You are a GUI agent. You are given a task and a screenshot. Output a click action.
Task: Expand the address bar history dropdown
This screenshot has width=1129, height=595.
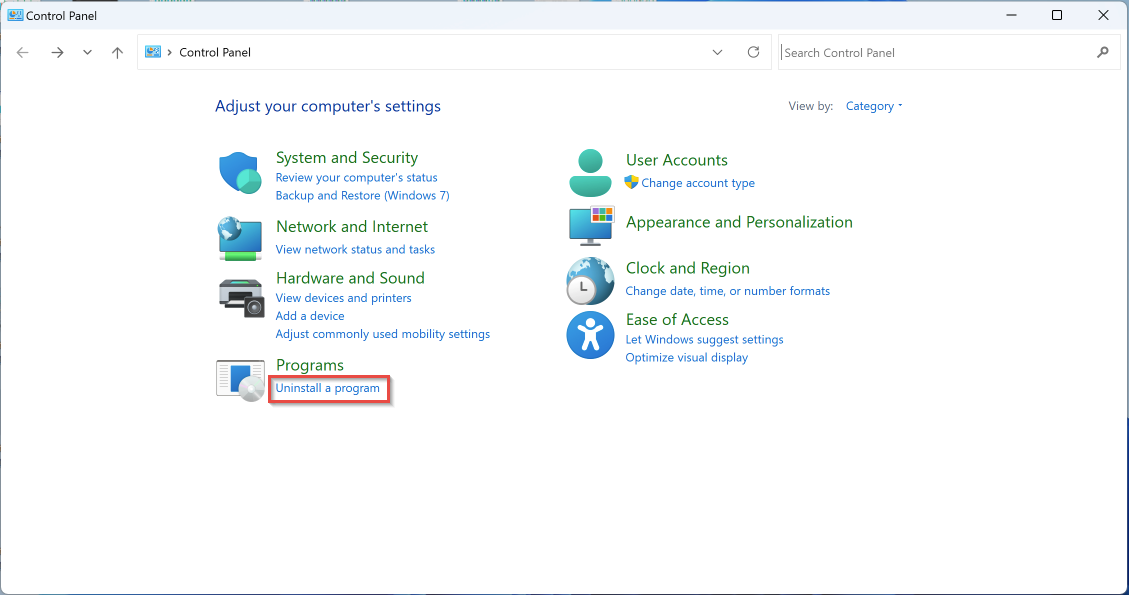point(717,52)
